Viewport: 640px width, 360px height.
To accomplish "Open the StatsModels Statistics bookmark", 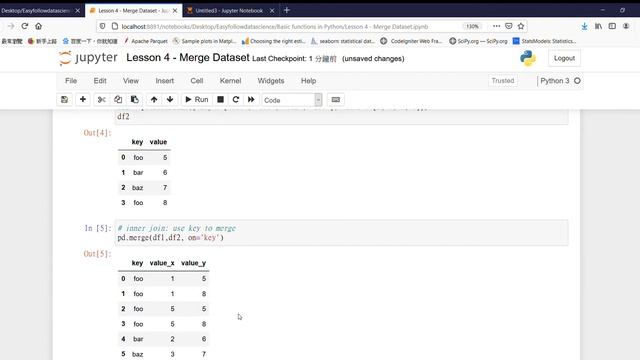I will click(x=544, y=41).
